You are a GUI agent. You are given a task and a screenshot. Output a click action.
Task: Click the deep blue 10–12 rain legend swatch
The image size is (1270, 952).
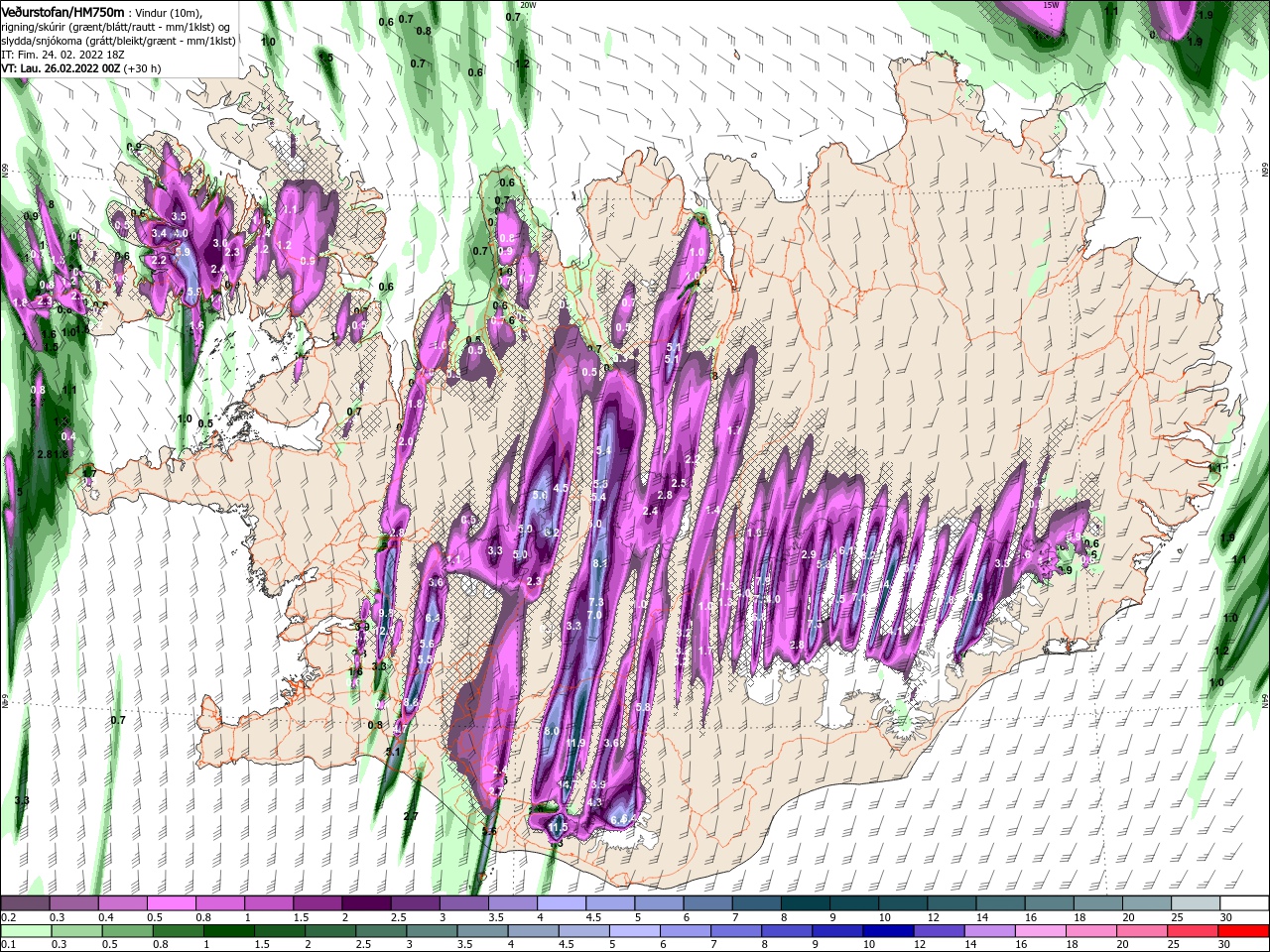pos(886,931)
